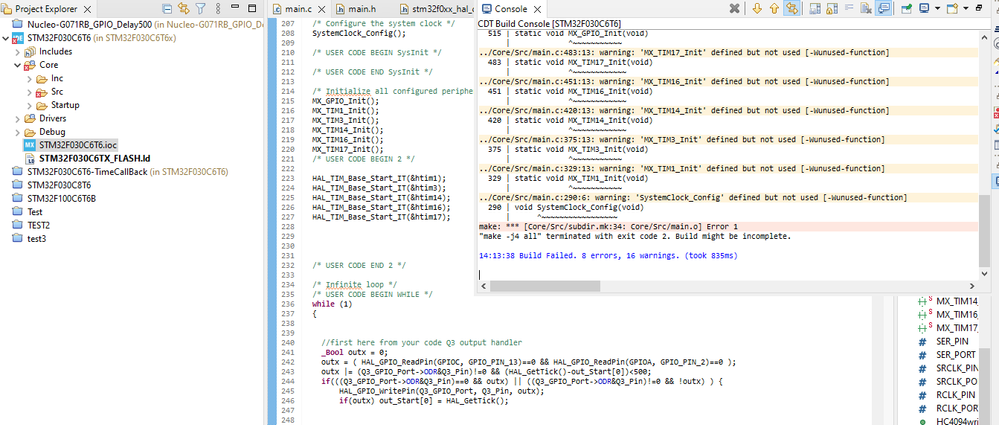Click MX_TIM17_Init warning link in console
Image resolution: width=999 pixels, height=425 pixels.
(x=684, y=53)
